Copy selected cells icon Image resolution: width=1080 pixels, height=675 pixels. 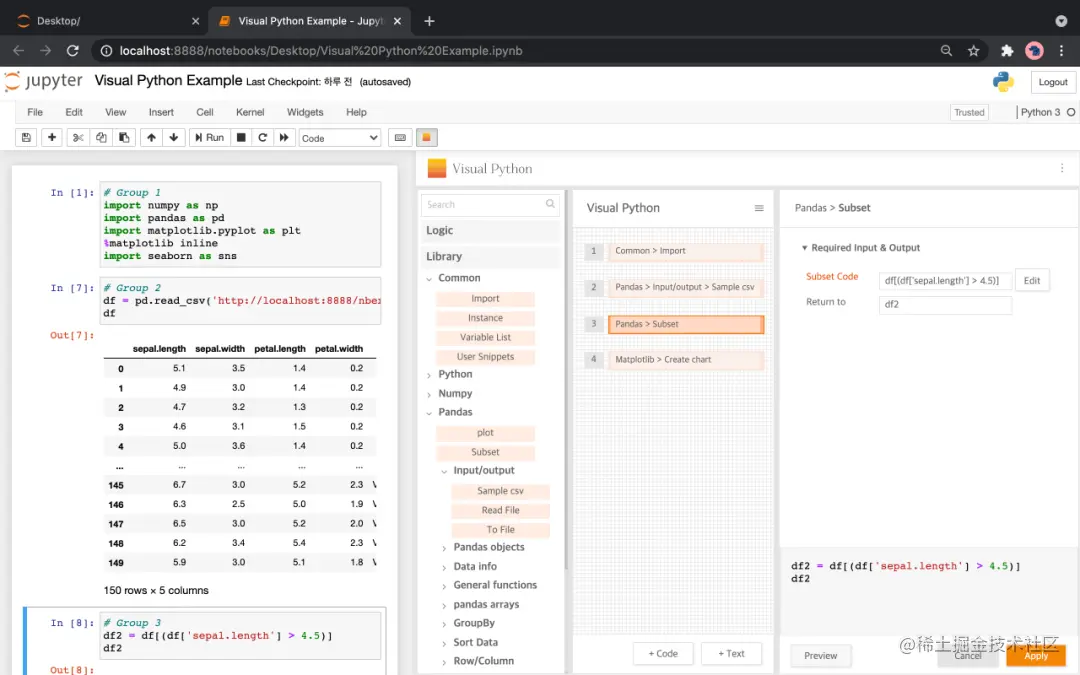click(101, 138)
